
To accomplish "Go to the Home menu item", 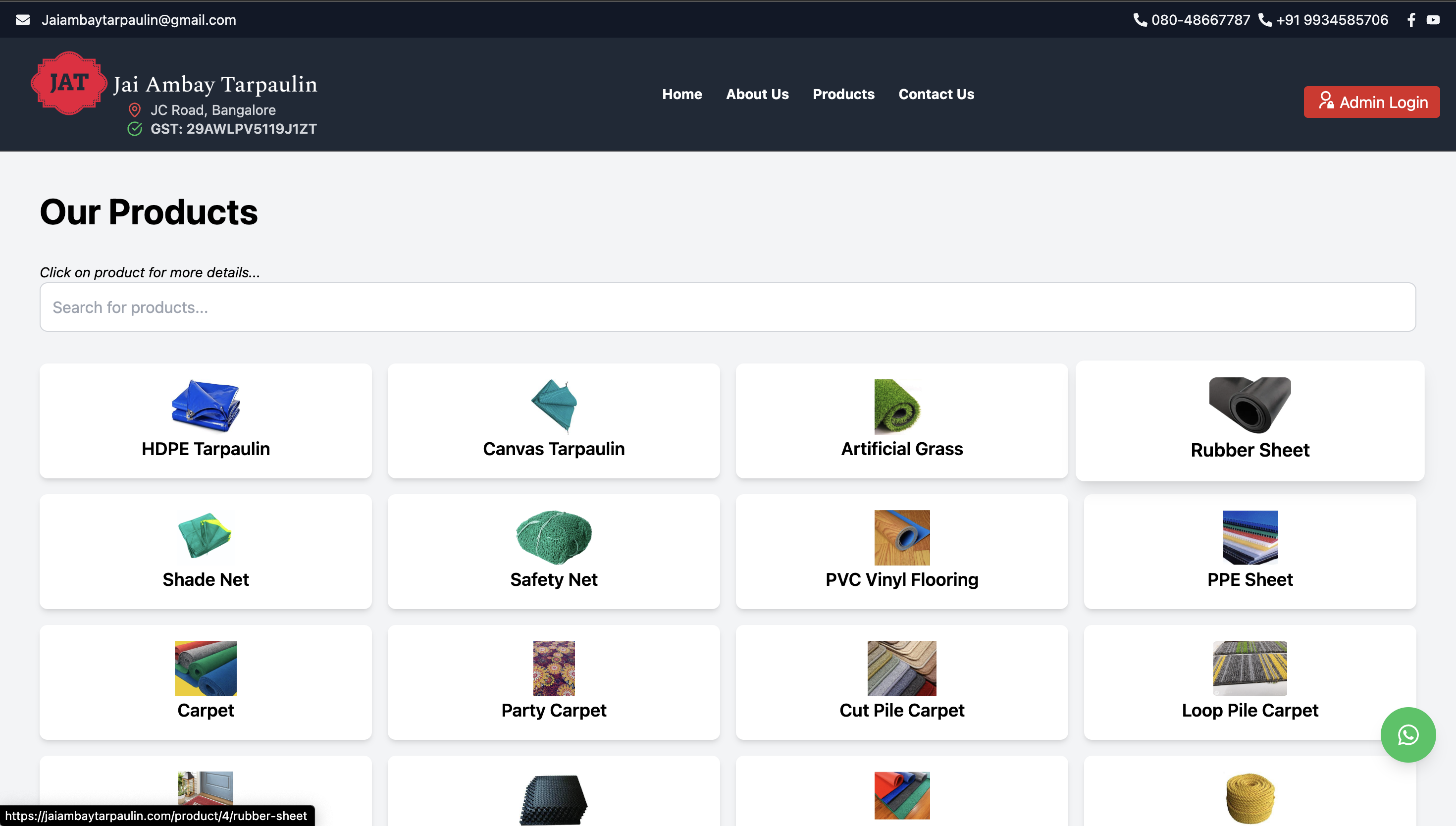I will (682, 94).
